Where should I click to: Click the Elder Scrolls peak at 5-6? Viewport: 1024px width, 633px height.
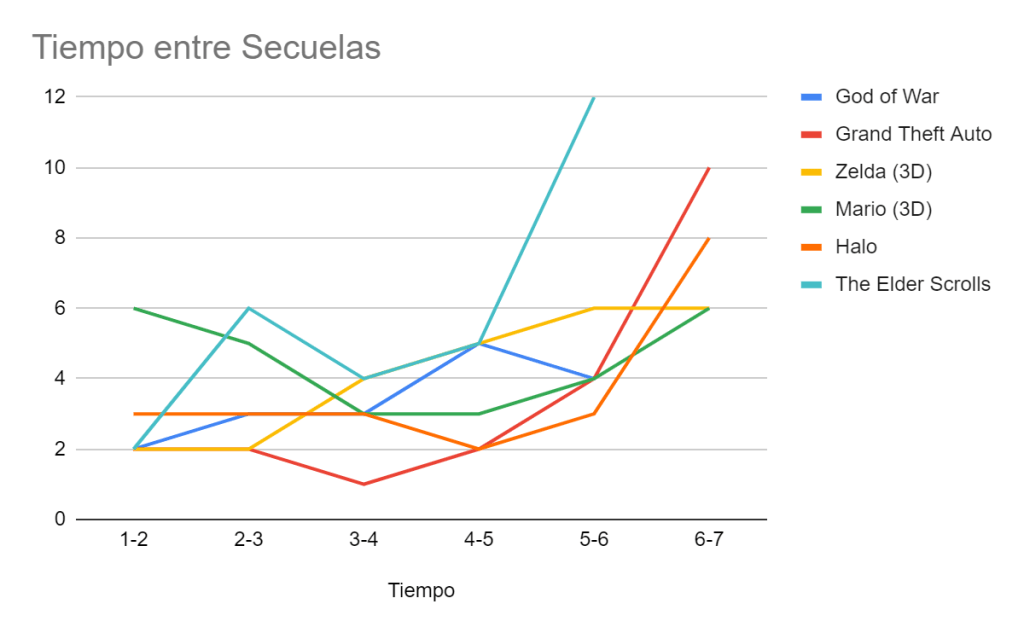point(594,98)
